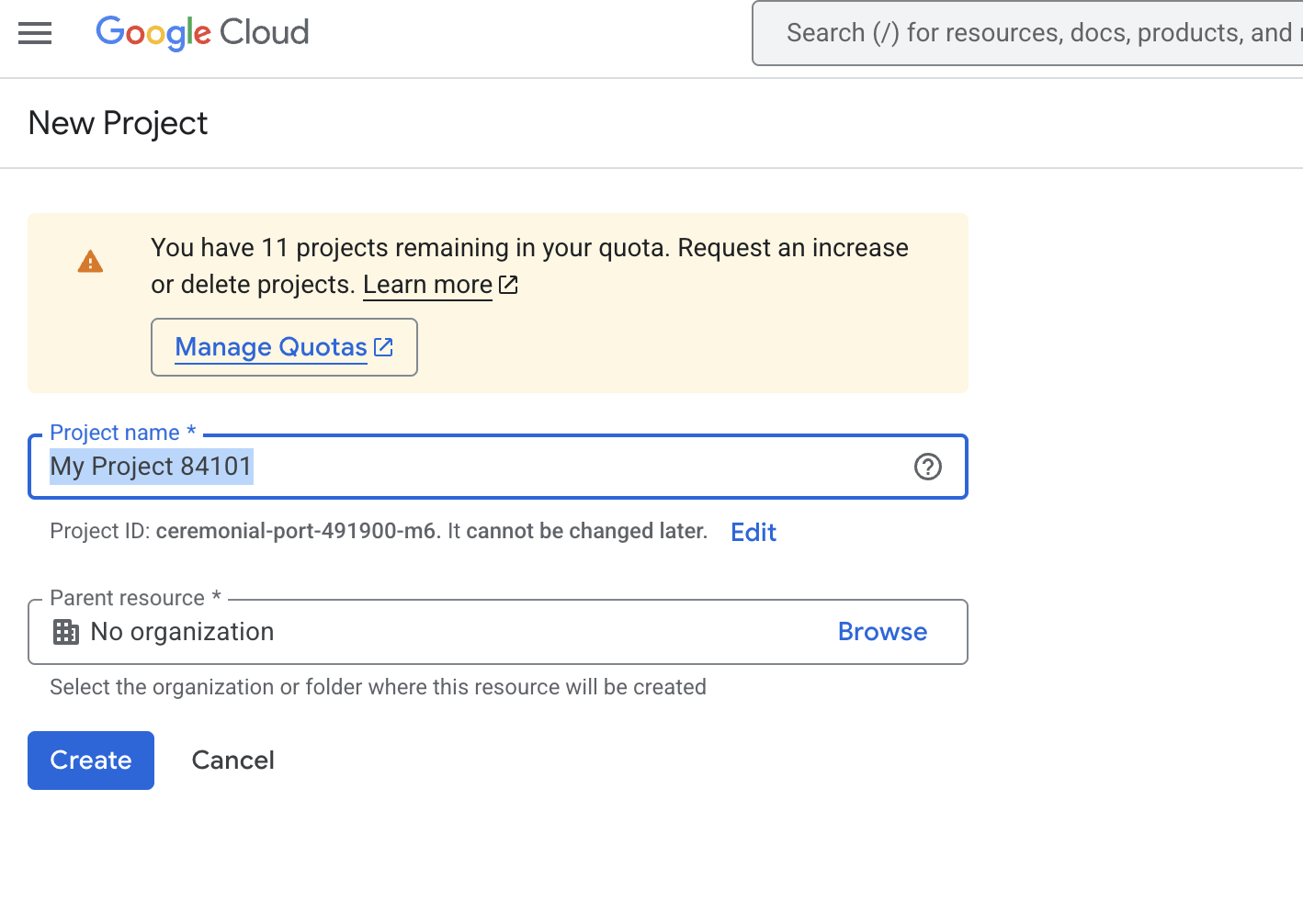Click the help icon in the Project name field

(x=928, y=468)
